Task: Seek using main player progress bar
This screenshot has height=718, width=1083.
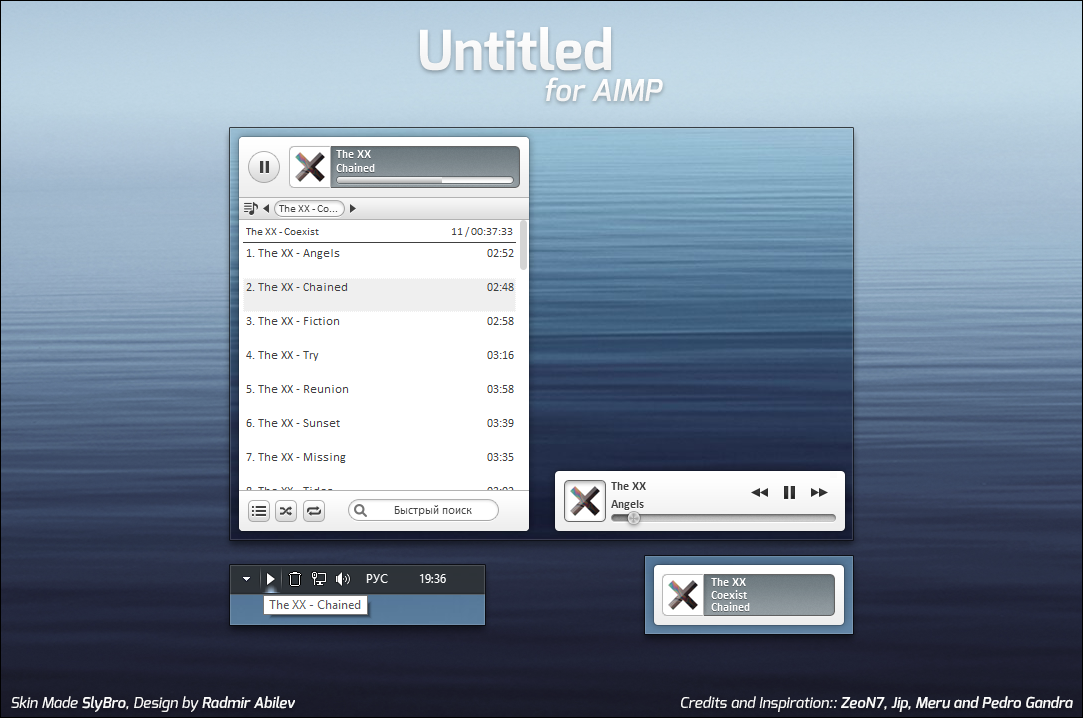Action: 424,180
